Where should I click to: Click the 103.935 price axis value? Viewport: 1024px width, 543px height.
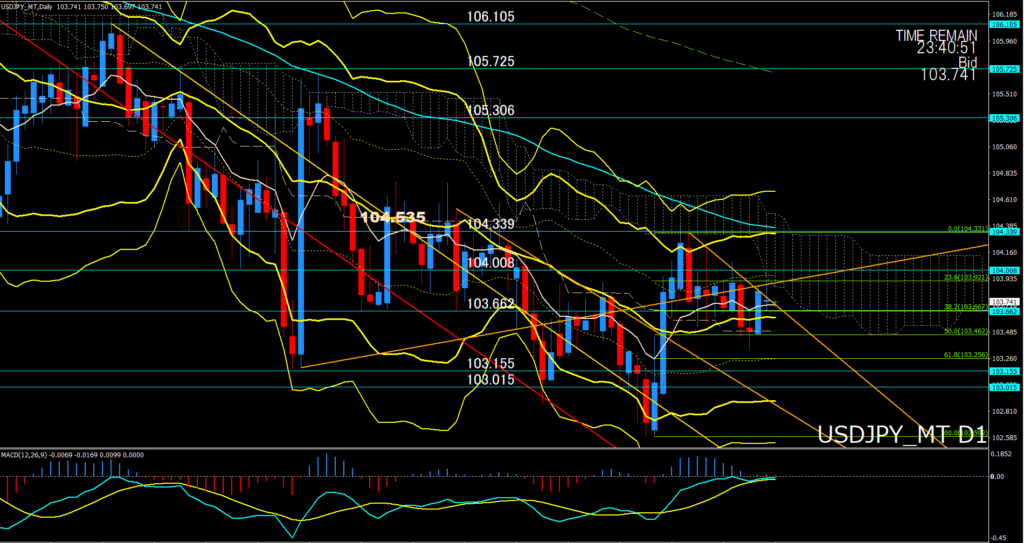point(1006,279)
